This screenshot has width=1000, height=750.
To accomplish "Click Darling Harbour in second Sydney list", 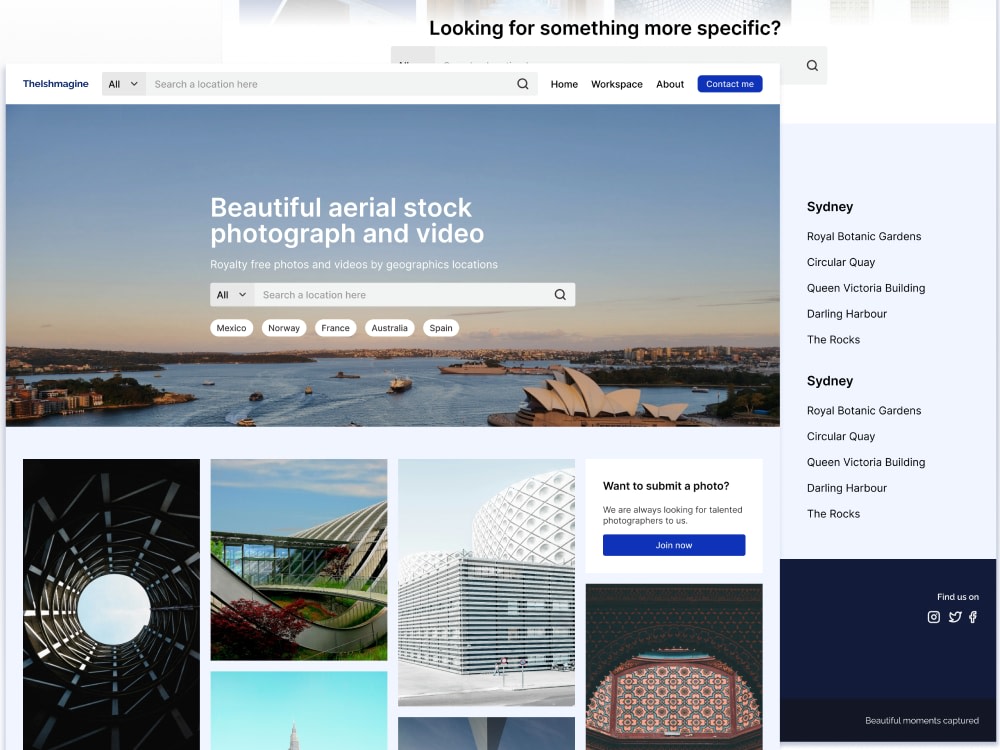I will (x=846, y=488).
